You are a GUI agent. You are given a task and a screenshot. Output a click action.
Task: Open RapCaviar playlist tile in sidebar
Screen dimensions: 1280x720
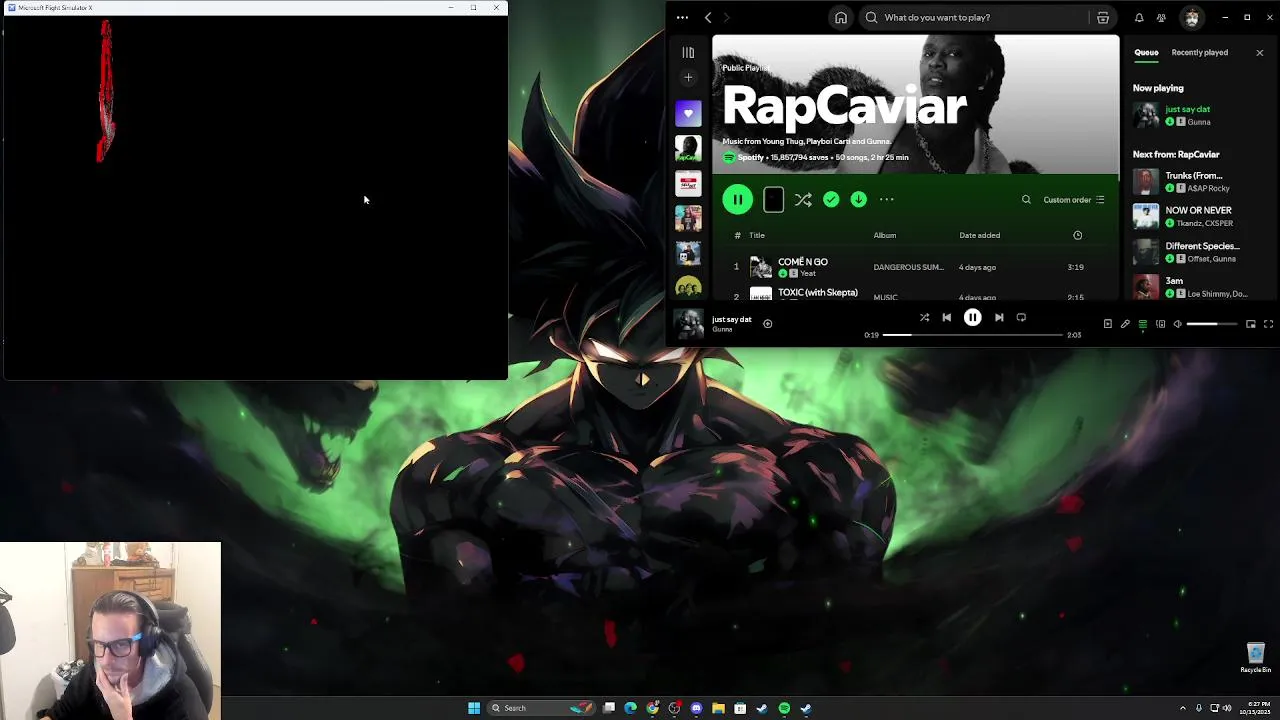[x=688, y=149]
